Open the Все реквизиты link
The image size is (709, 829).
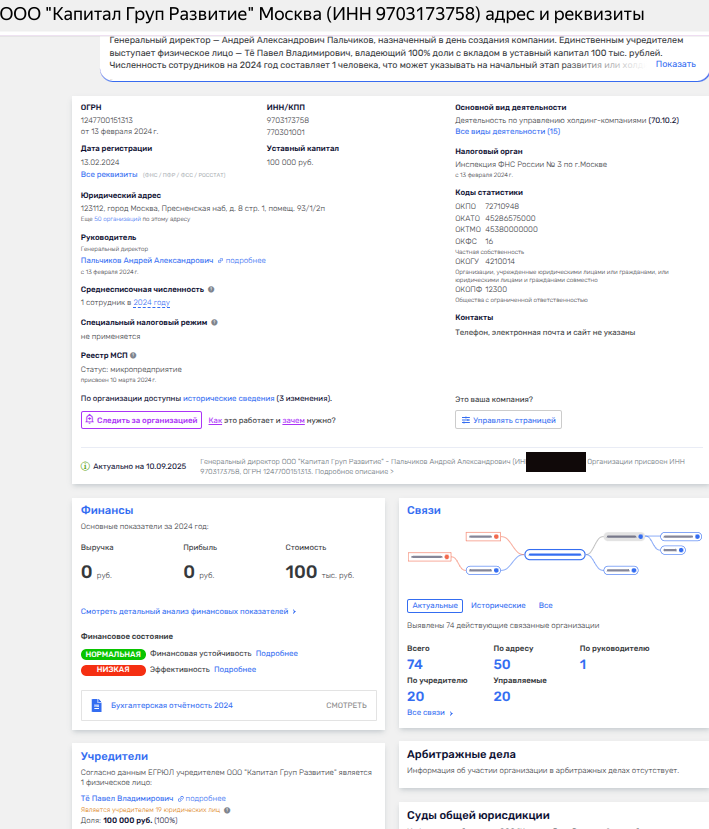tap(109, 174)
